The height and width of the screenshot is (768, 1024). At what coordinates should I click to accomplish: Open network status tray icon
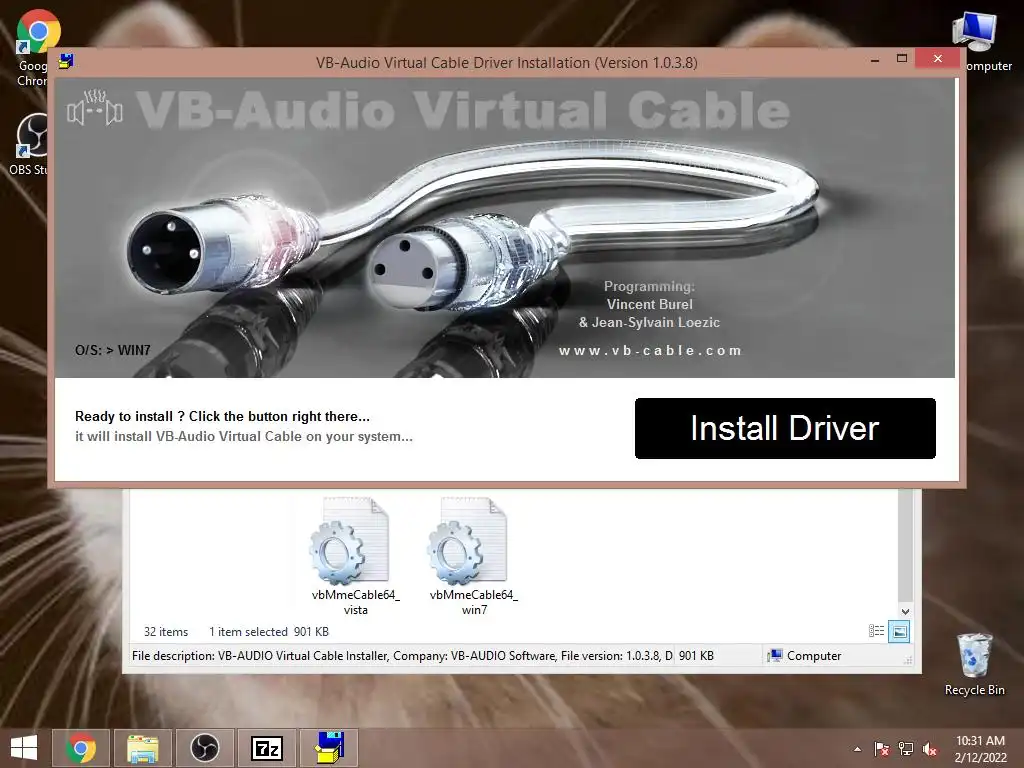[906, 749]
